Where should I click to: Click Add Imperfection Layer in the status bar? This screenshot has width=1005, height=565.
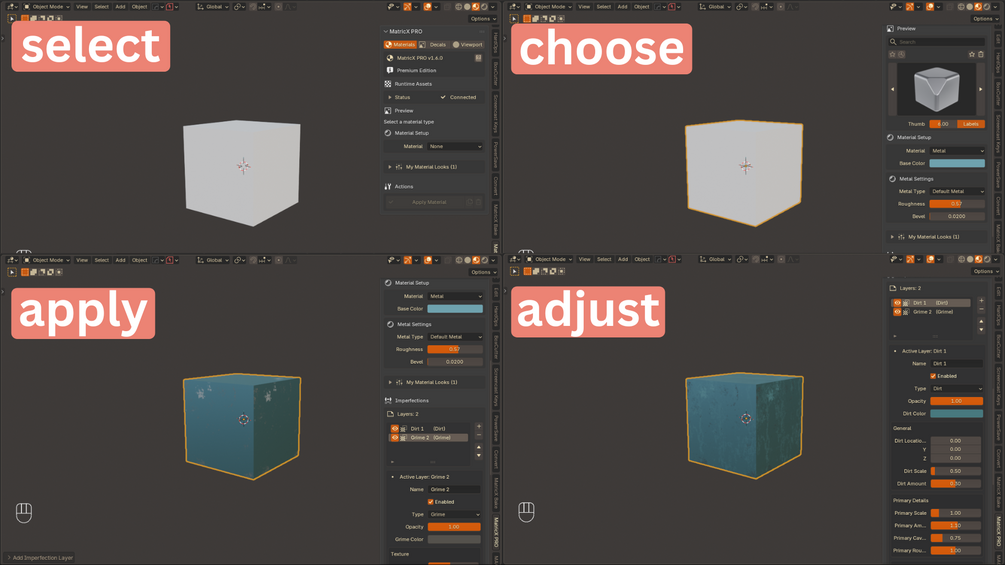[42, 558]
